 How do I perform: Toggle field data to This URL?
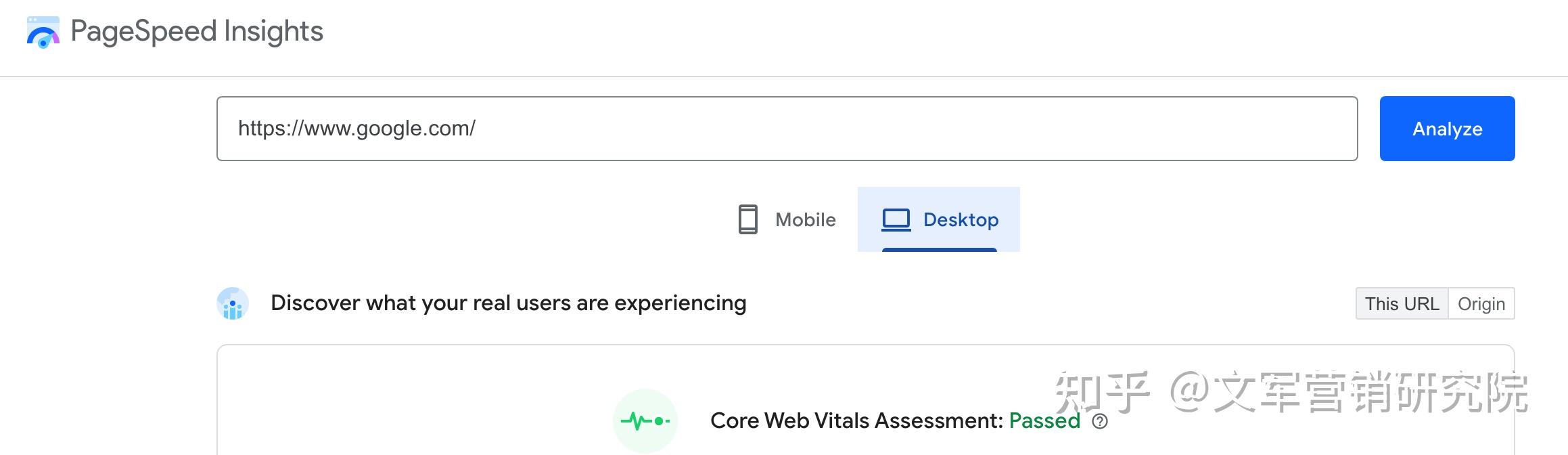click(x=1402, y=304)
